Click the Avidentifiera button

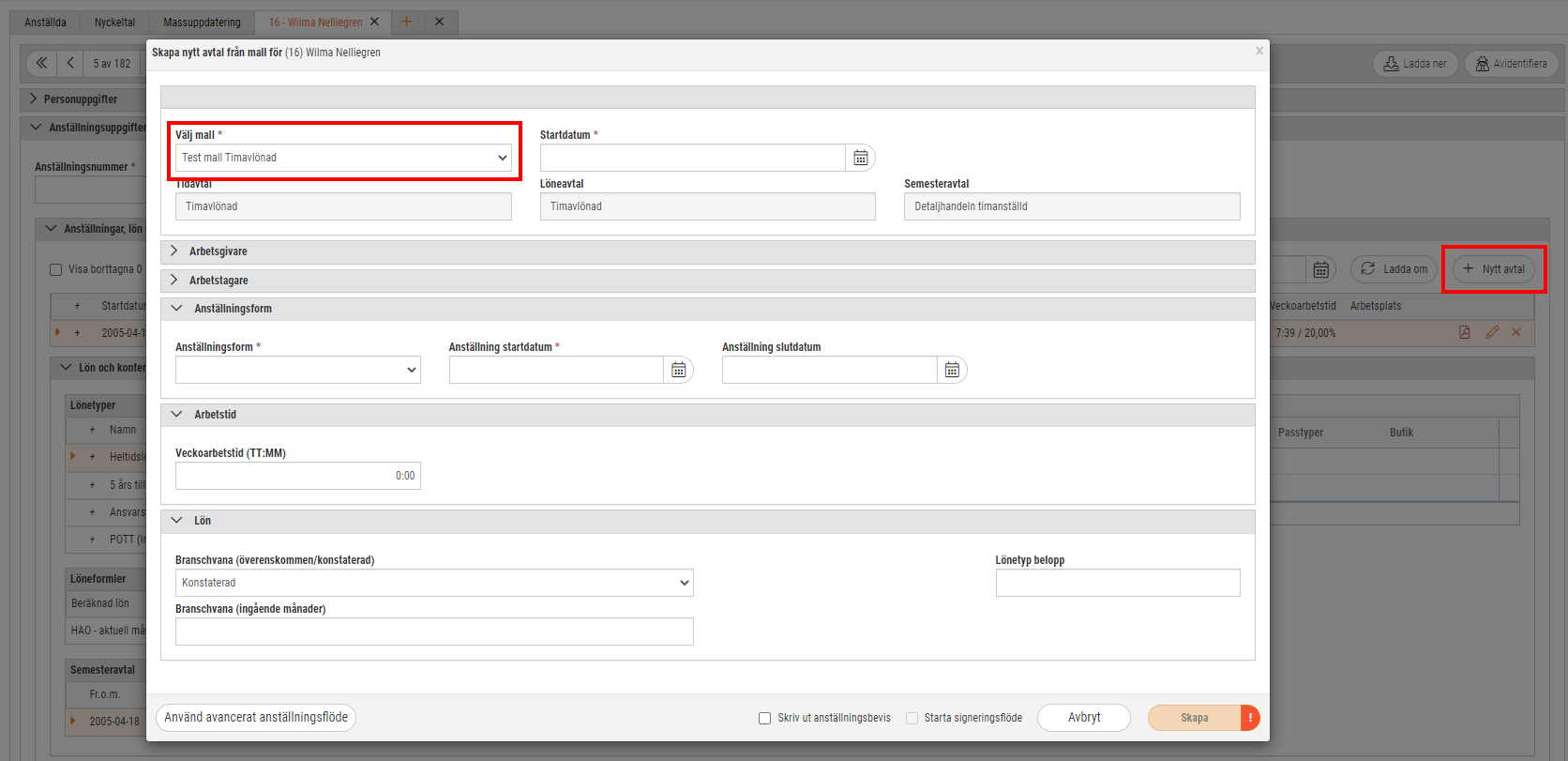tap(1512, 64)
